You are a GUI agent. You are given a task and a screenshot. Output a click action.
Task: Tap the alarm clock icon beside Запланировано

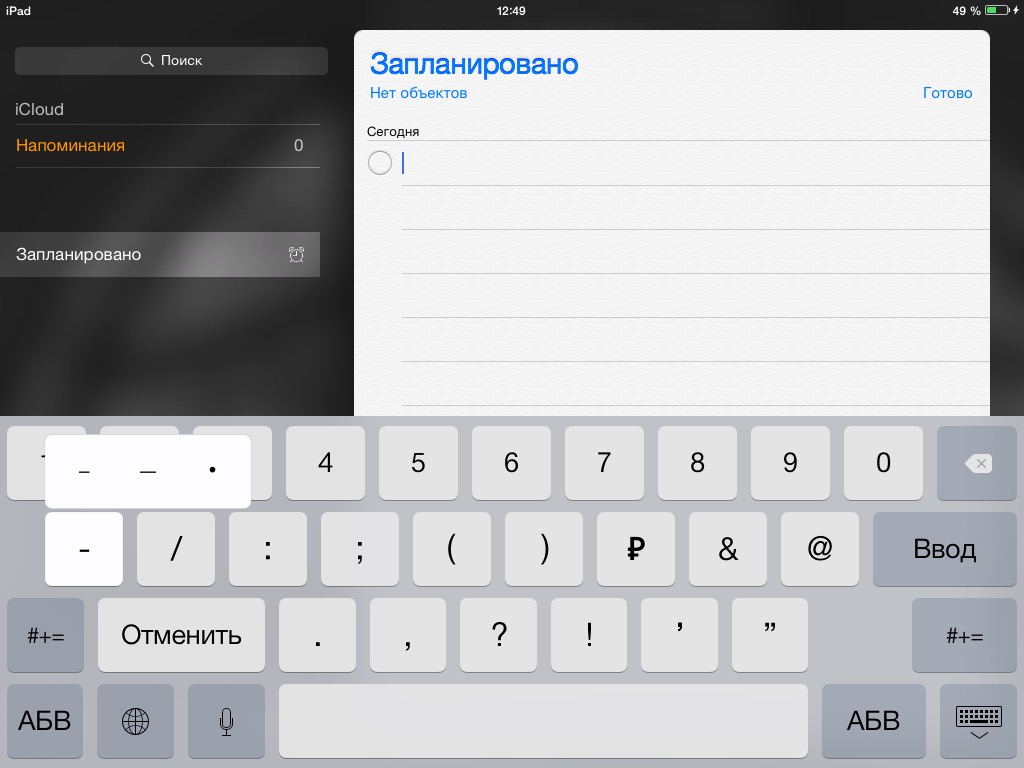click(297, 255)
